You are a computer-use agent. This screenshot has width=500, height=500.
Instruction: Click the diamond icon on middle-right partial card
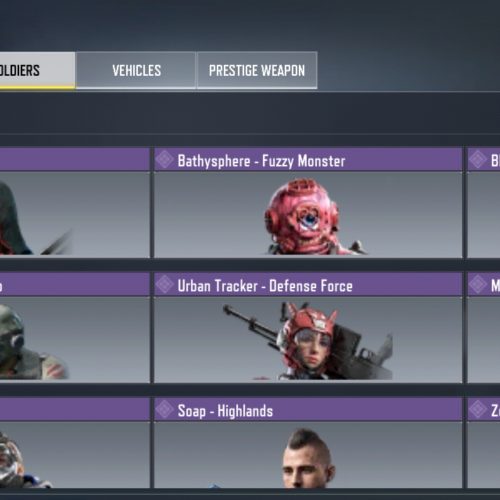coord(478,284)
